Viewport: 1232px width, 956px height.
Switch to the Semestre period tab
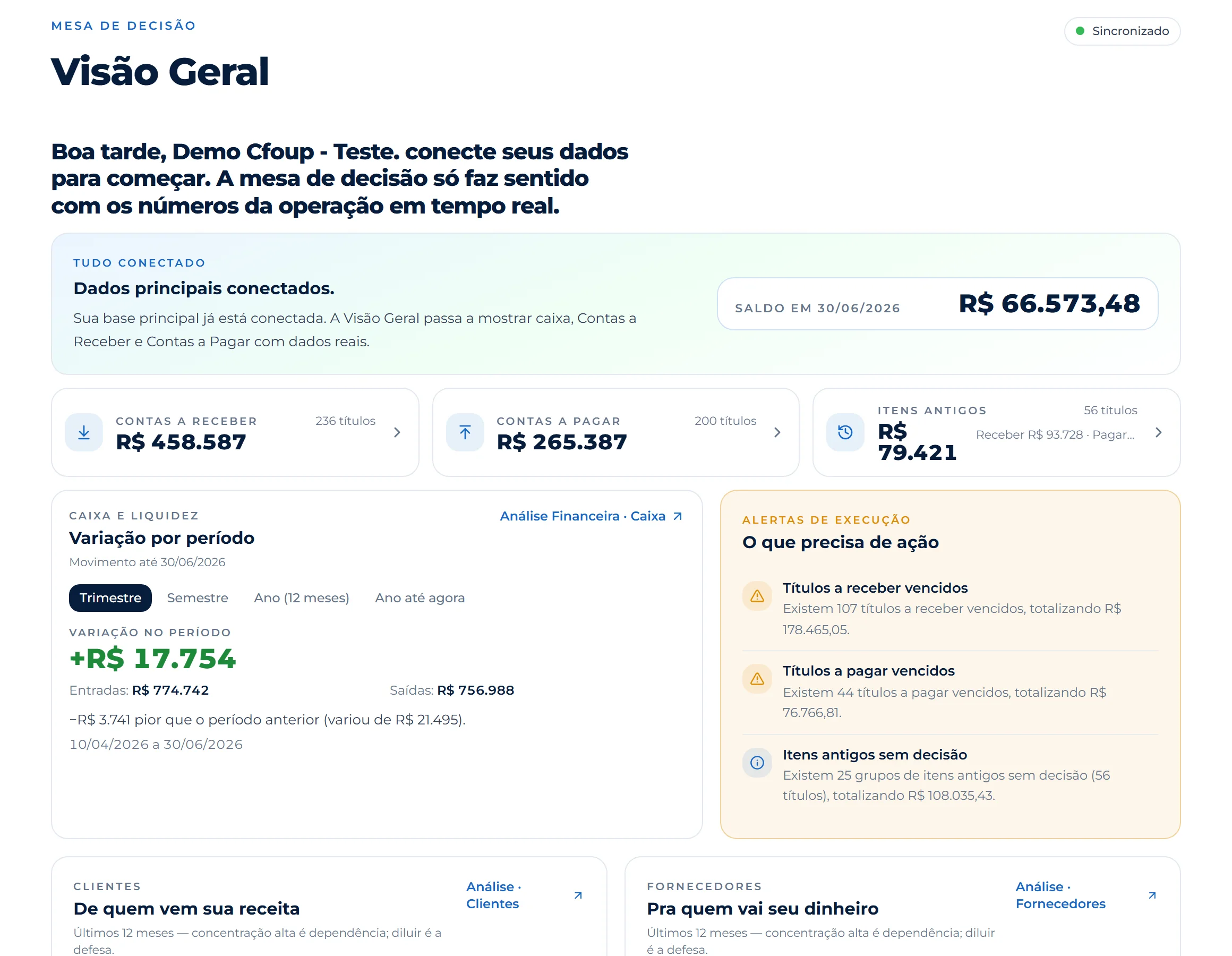[x=198, y=597]
